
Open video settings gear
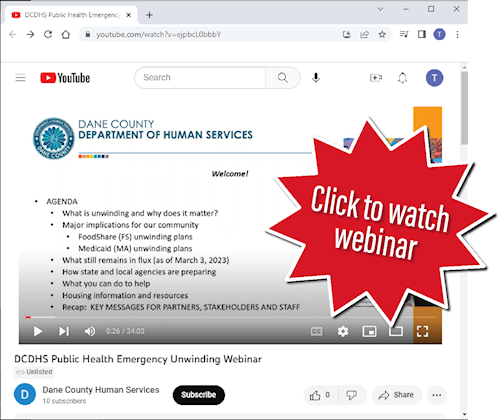point(343,331)
